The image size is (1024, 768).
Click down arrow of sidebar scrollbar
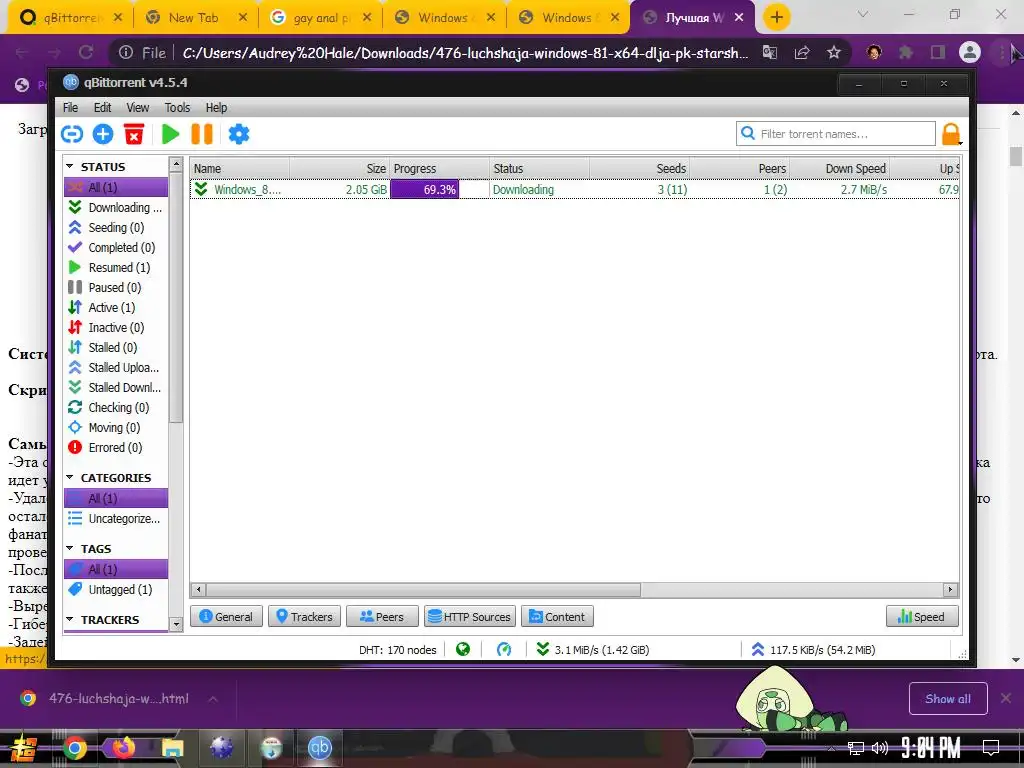tap(176, 624)
